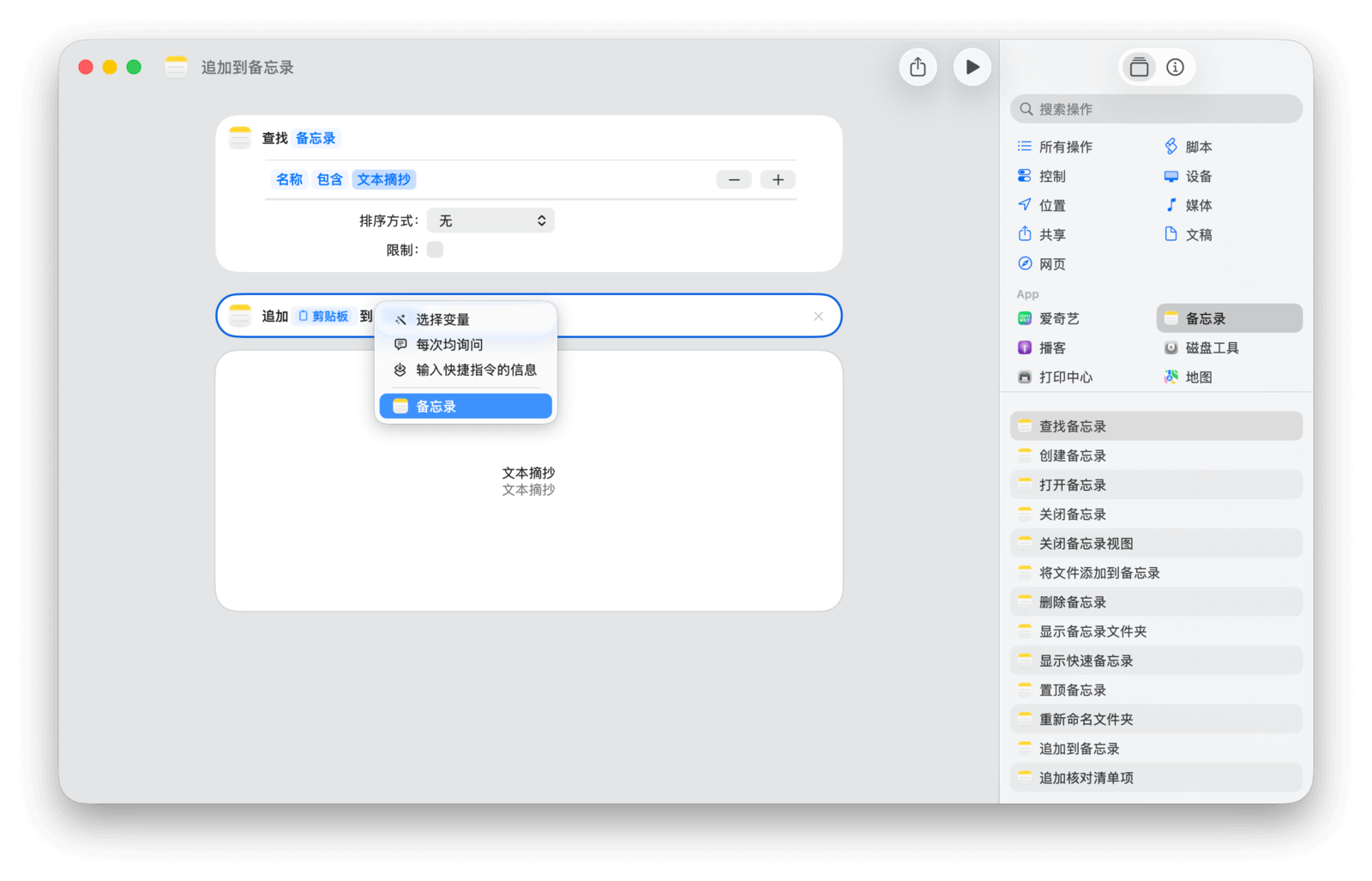This screenshot has height=881, width=1372.
Task: Click the search actions field
Action: pyautogui.click(x=1156, y=109)
